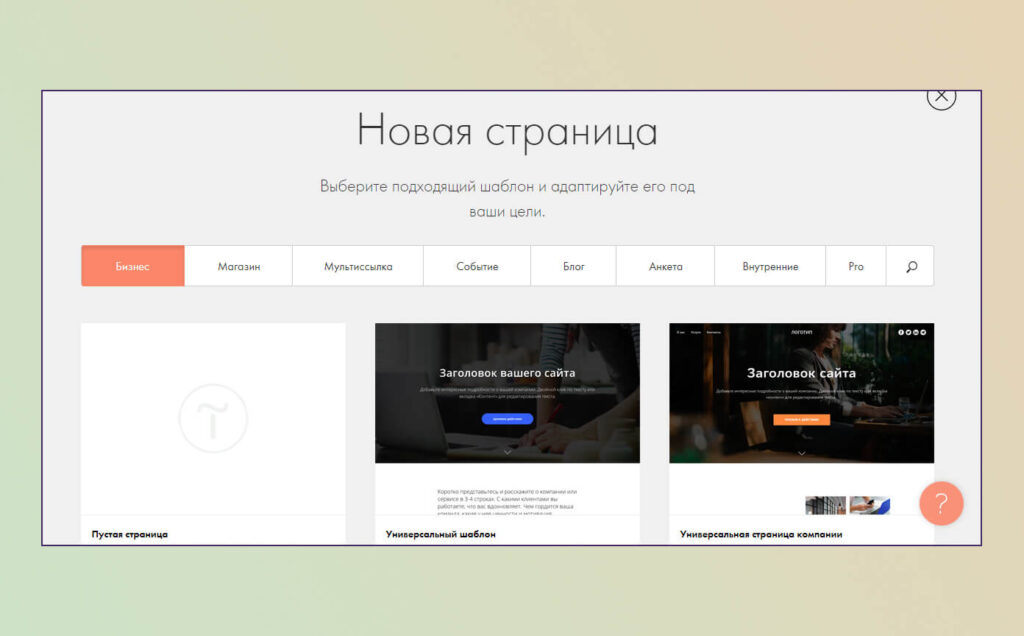The height and width of the screenshot is (636, 1024).
Task: Select the Tilda logo on blank page
Action: click(x=213, y=419)
